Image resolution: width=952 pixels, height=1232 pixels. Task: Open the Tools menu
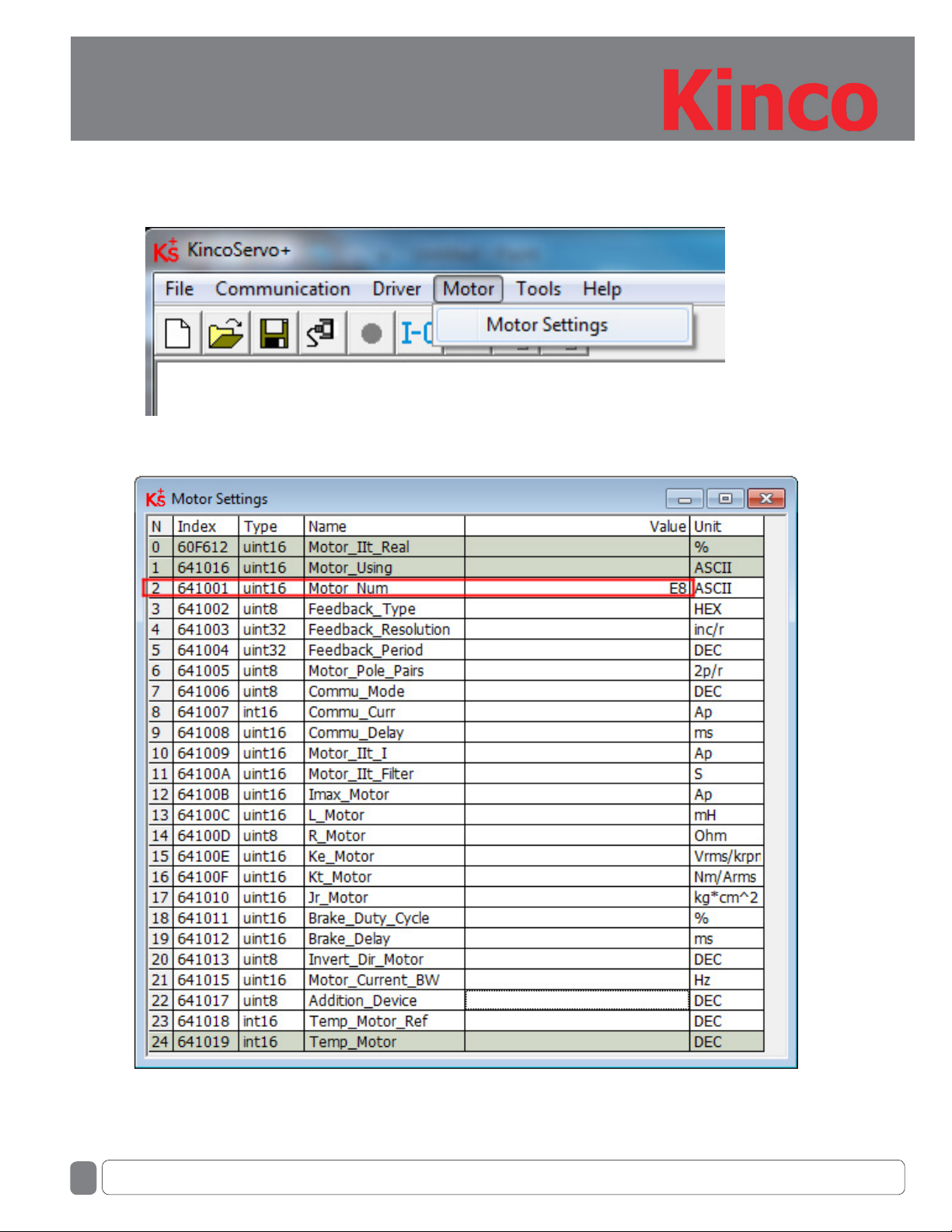(x=539, y=289)
